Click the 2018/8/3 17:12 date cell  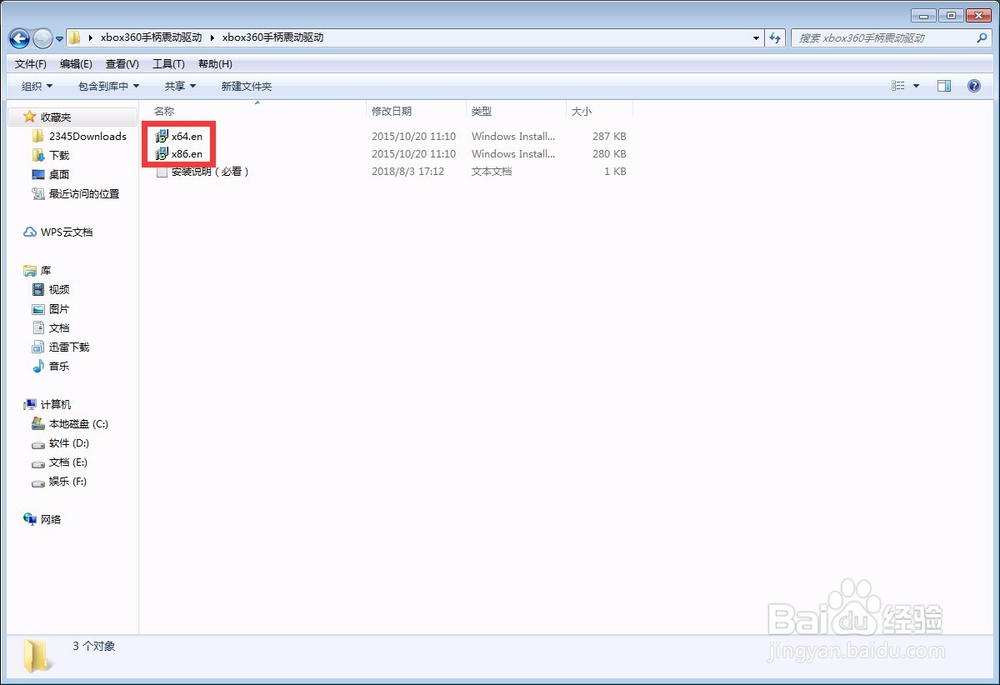coord(408,172)
